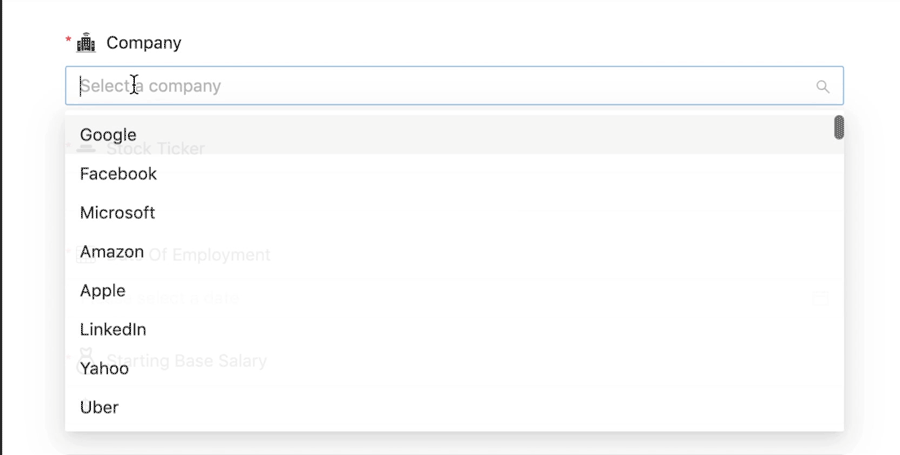Click the faded Stock Ticker label
The width and height of the screenshot is (900, 455).
(x=155, y=149)
